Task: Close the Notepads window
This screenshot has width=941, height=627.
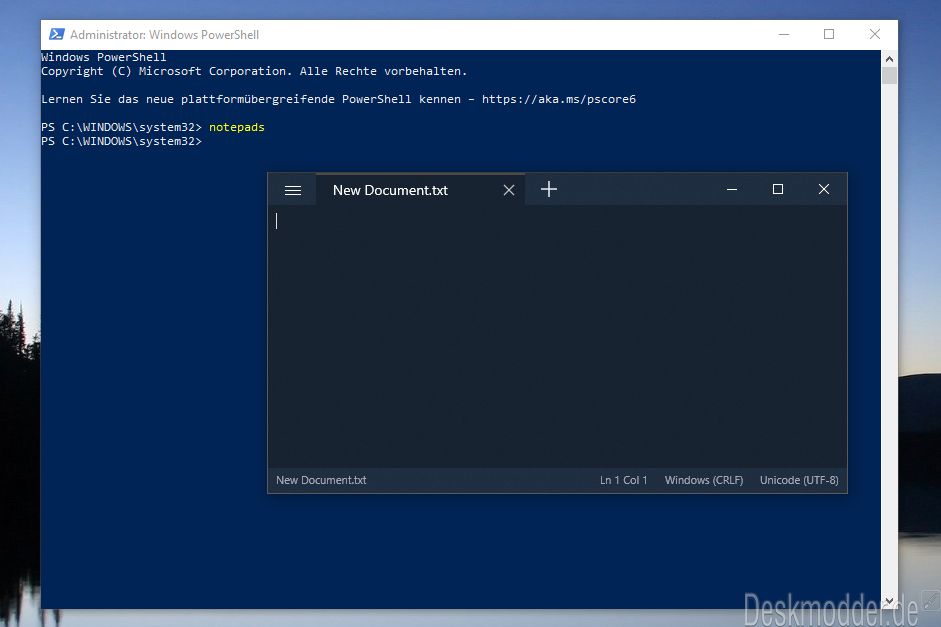Action: 824,190
